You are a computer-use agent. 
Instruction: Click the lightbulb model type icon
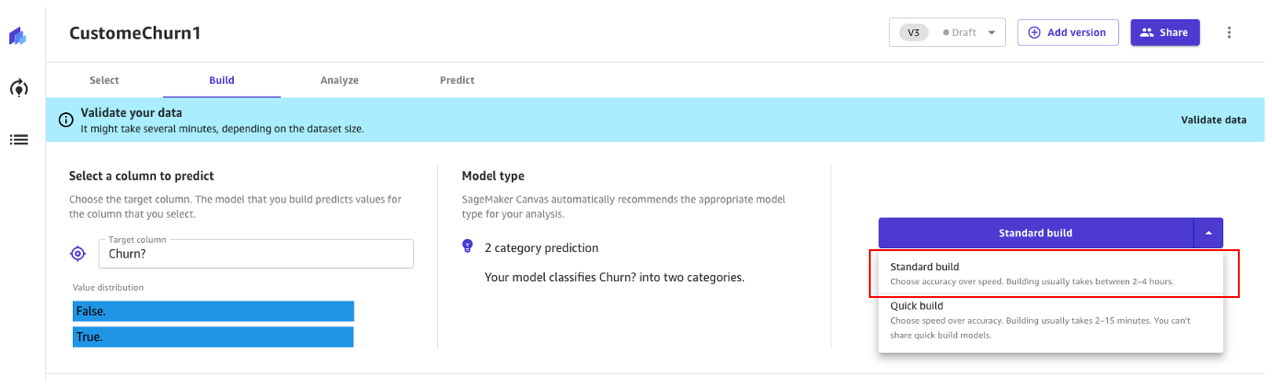[x=467, y=247]
